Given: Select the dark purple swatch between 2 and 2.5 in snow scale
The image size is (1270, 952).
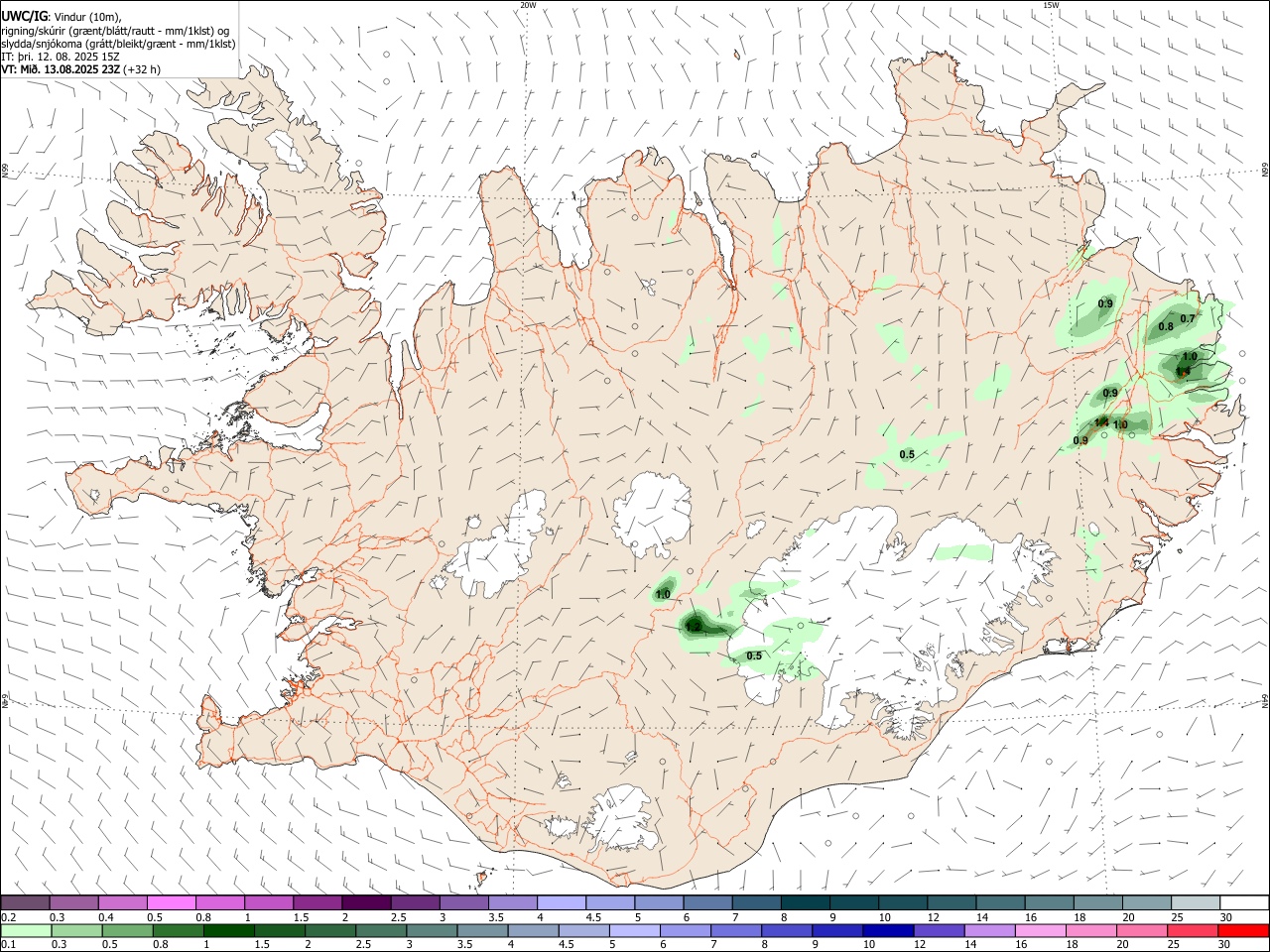Looking at the screenshot, I should tap(366, 902).
